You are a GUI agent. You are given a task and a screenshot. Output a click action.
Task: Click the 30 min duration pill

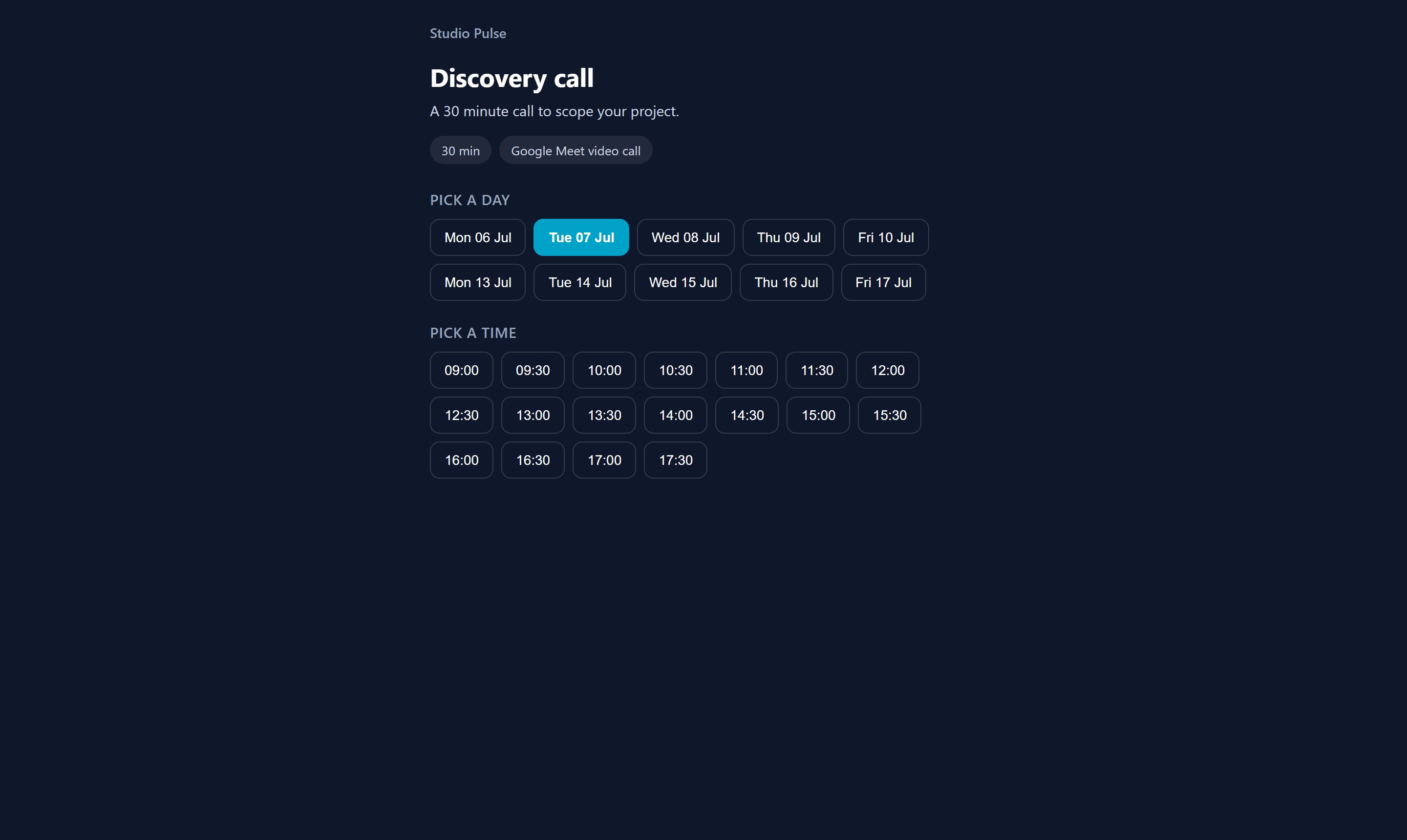click(x=460, y=150)
